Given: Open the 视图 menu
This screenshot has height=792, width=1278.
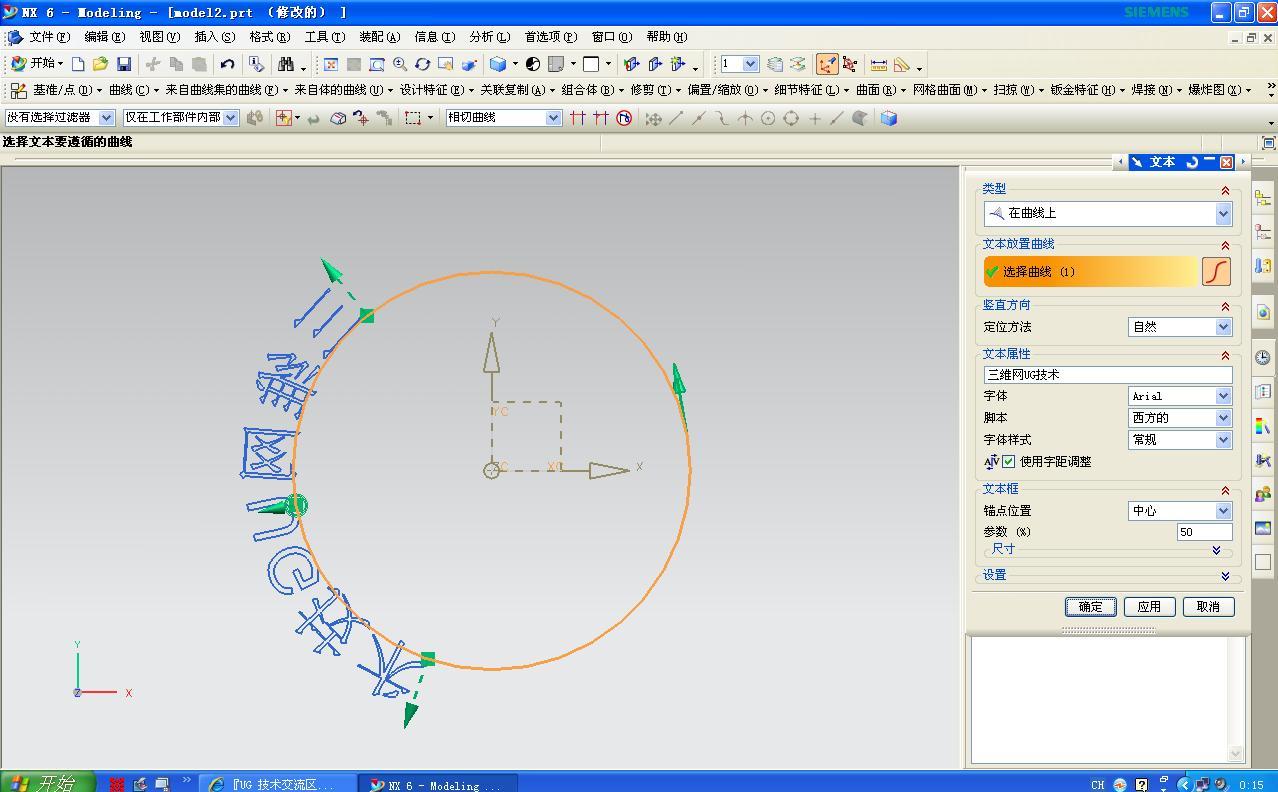Looking at the screenshot, I should click(159, 37).
